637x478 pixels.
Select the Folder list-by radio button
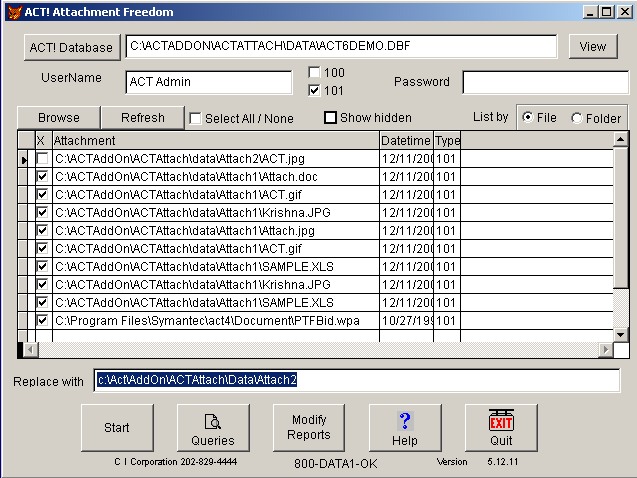click(x=576, y=118)
